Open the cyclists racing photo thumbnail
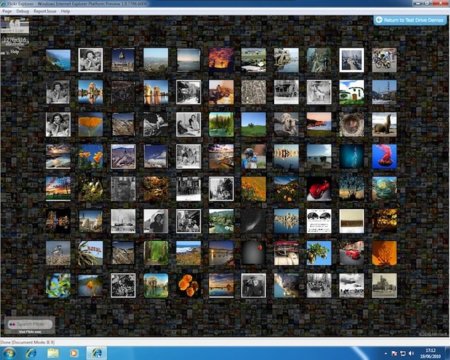The image size is (450, 360). 384,60
